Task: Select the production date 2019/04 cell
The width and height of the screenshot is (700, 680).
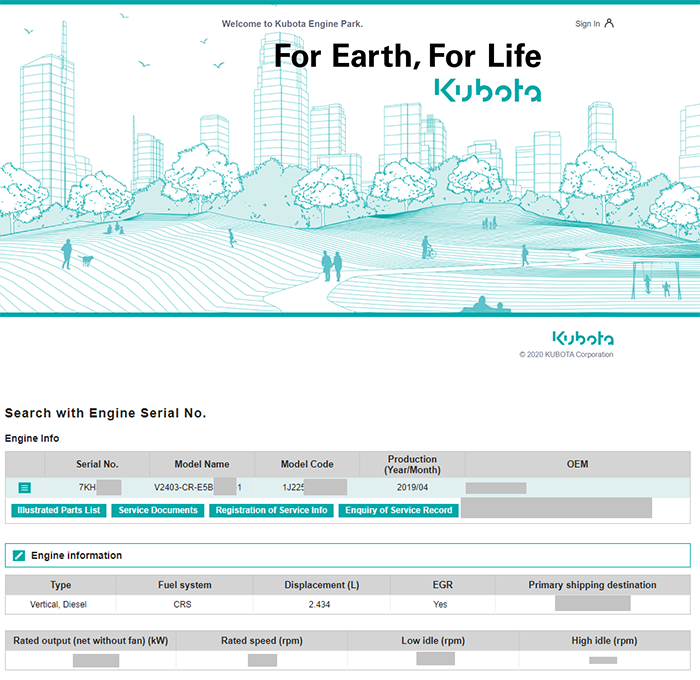Action: tap(412, 488)
